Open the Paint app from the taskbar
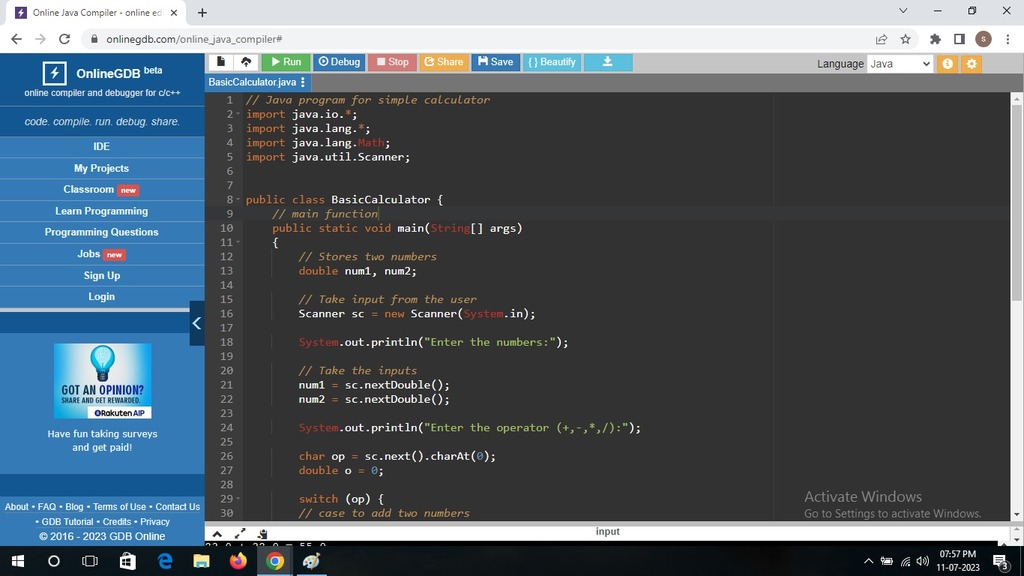The image size is (1024, 576). point(312,561)
